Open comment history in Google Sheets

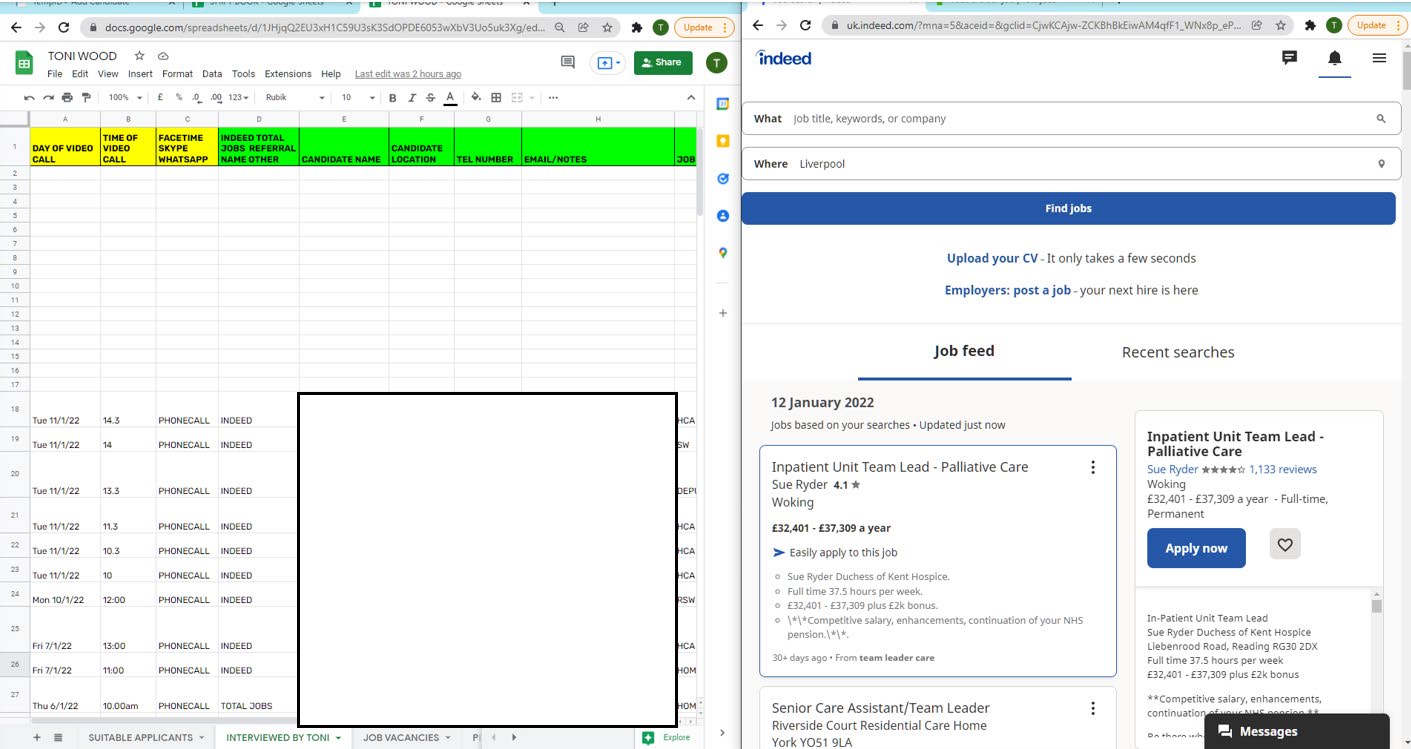[x=568, y=62]
